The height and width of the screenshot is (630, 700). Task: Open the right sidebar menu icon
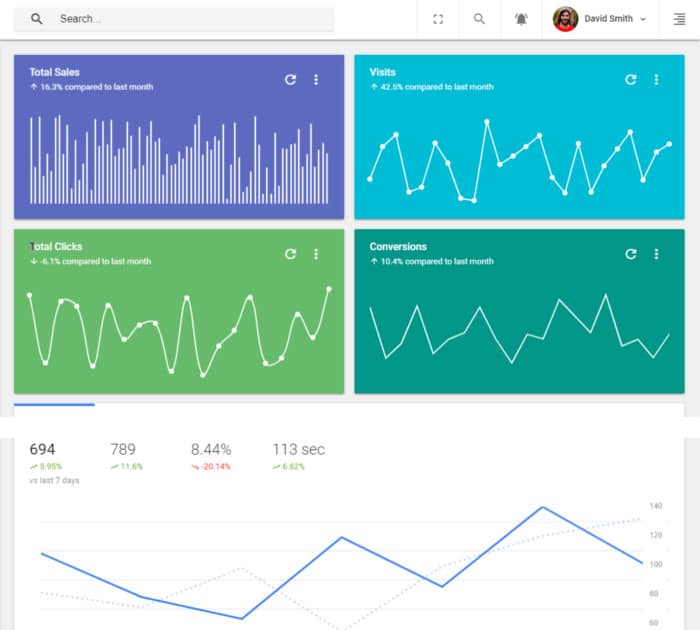coord(679,19)
